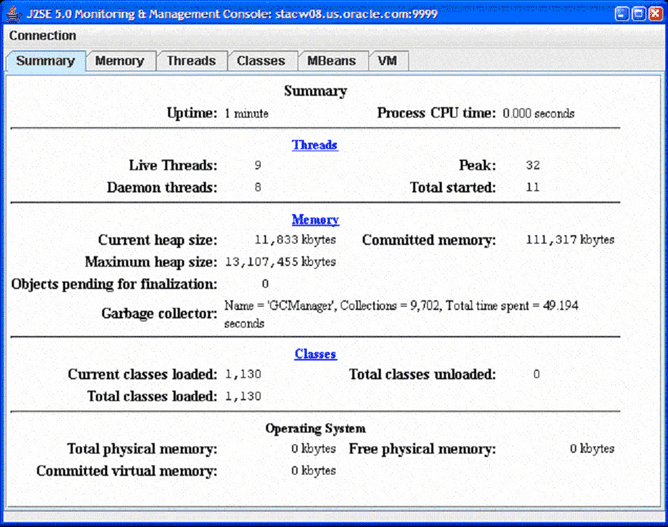Viewport: 668px width, 527px height.
Task: Click the GCManager garbage collector details text
Action: pyautogui.click(x=400, y=306)
